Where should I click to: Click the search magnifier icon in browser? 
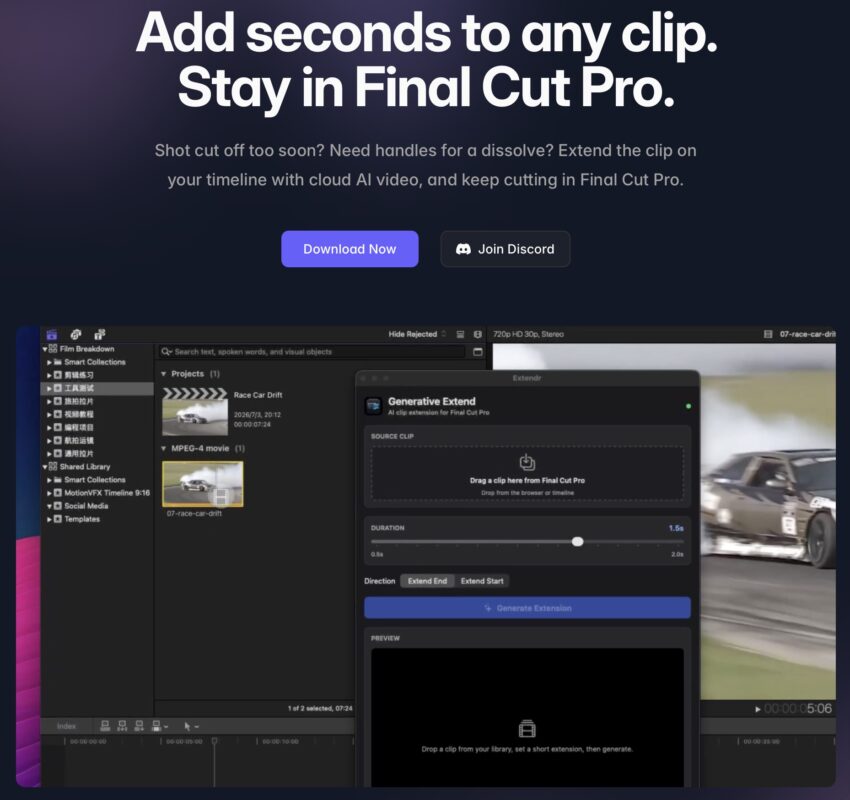(x=166, y=352)
